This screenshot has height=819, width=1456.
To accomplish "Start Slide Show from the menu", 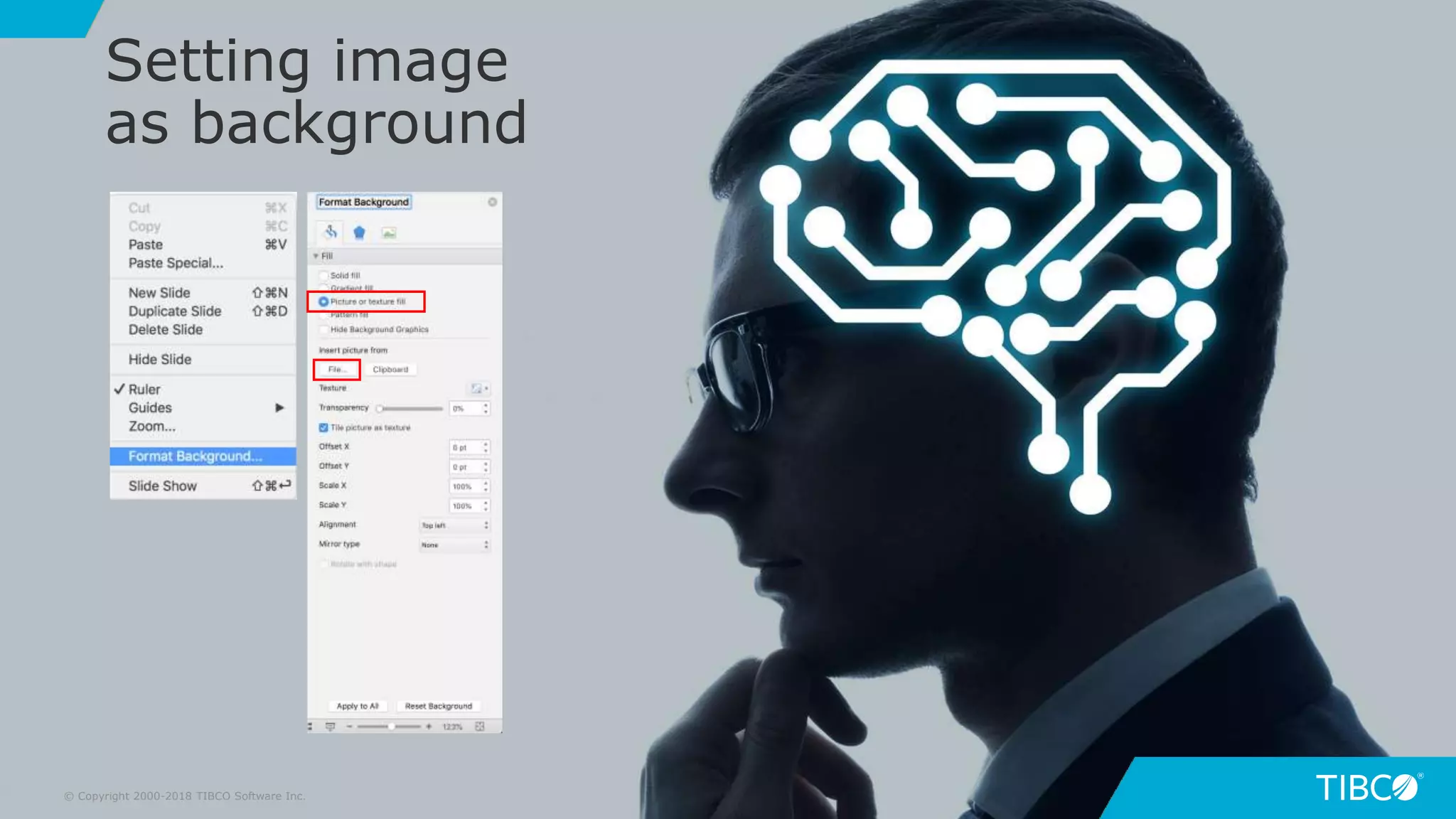I will [x=203, y=486].
